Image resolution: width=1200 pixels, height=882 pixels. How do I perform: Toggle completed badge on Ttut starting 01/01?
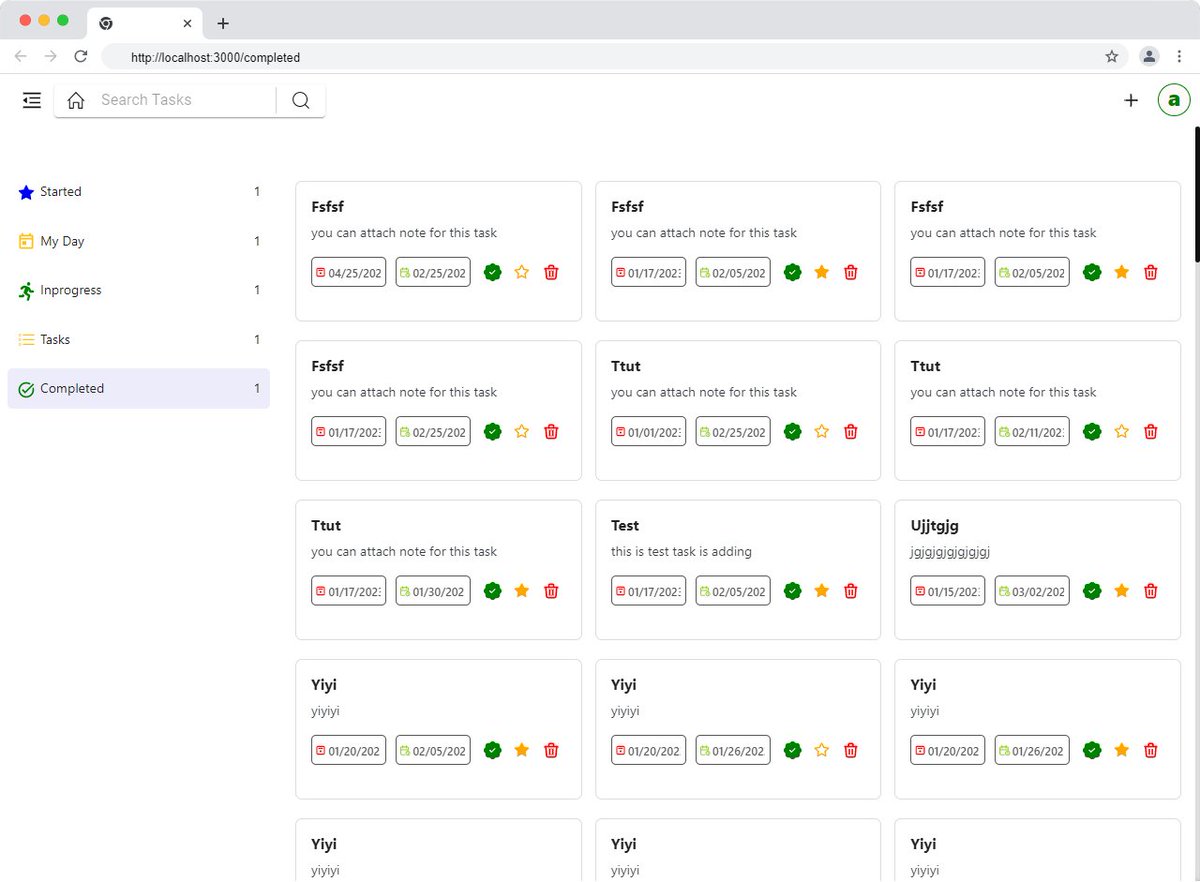point(793,432)
